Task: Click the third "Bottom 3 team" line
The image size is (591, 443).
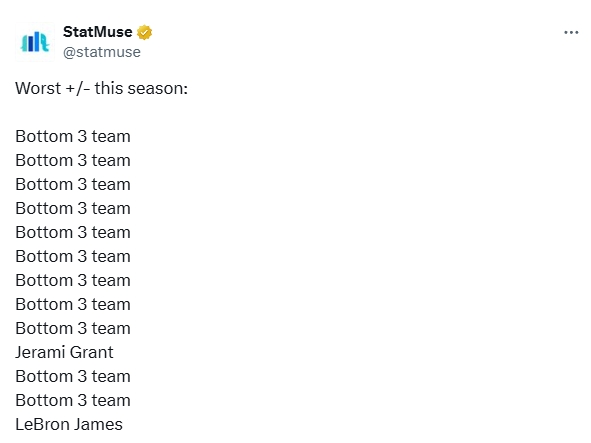Action: click(73, 185)
